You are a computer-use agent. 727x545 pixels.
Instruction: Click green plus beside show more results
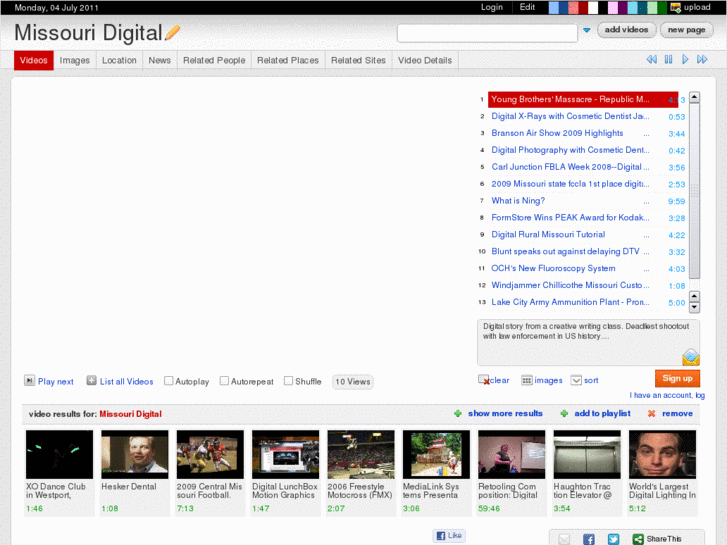(458, 413)
